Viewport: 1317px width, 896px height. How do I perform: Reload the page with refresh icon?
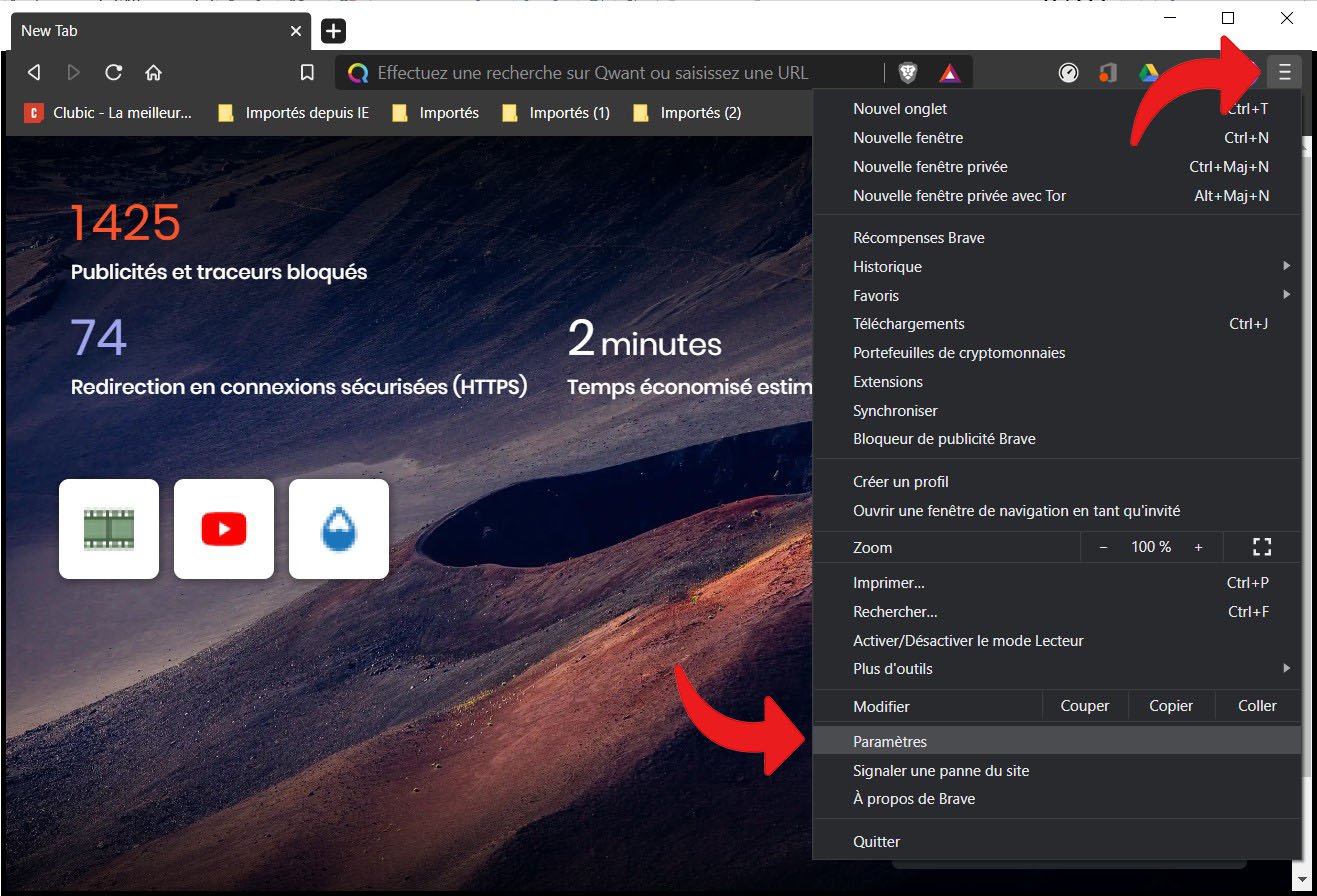click(x=113, y=72)
